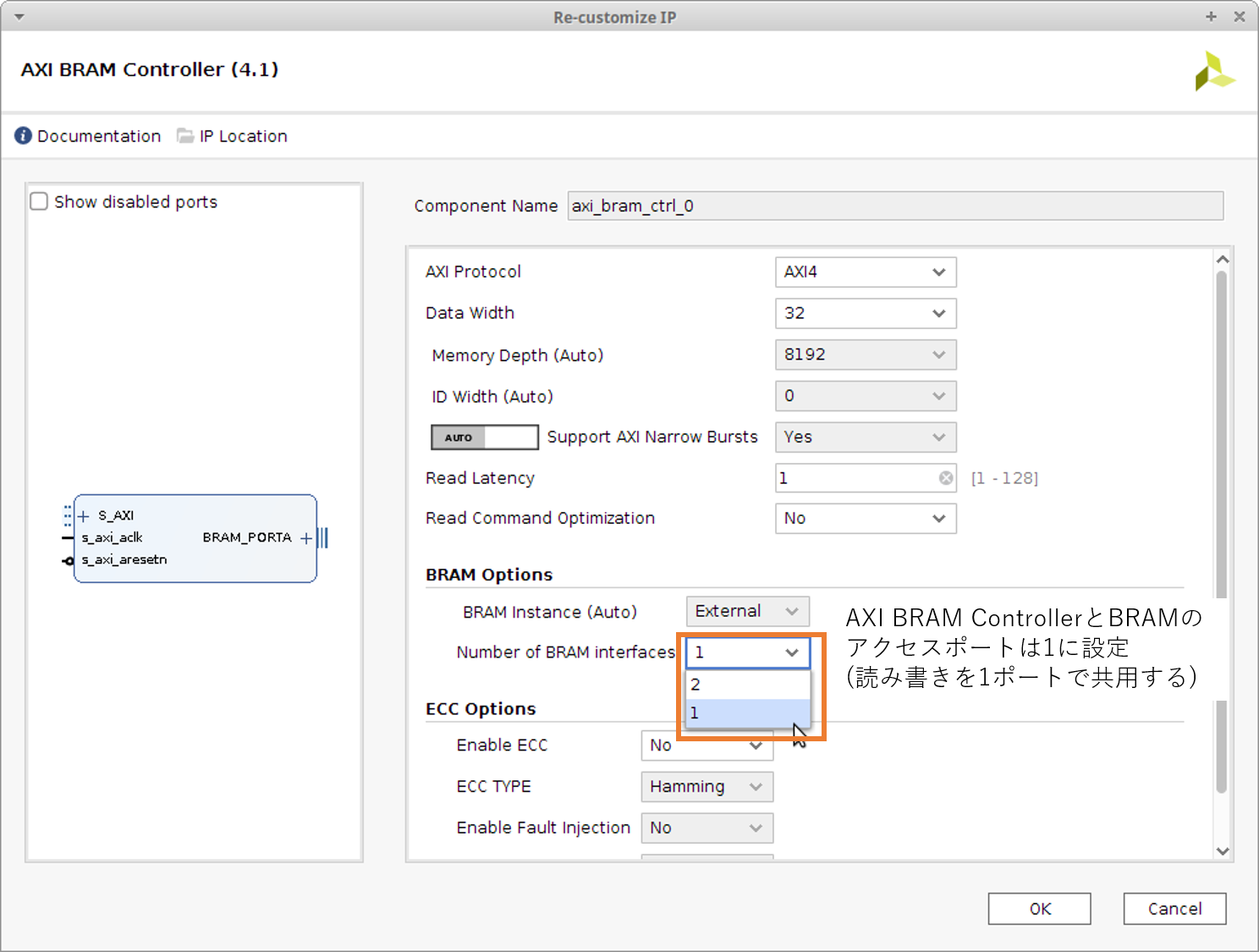Open the ECC TYPE Hamming dropdown
This screenshot has height=952, width=1259.
pyautogui.click(x=706, y=787)
